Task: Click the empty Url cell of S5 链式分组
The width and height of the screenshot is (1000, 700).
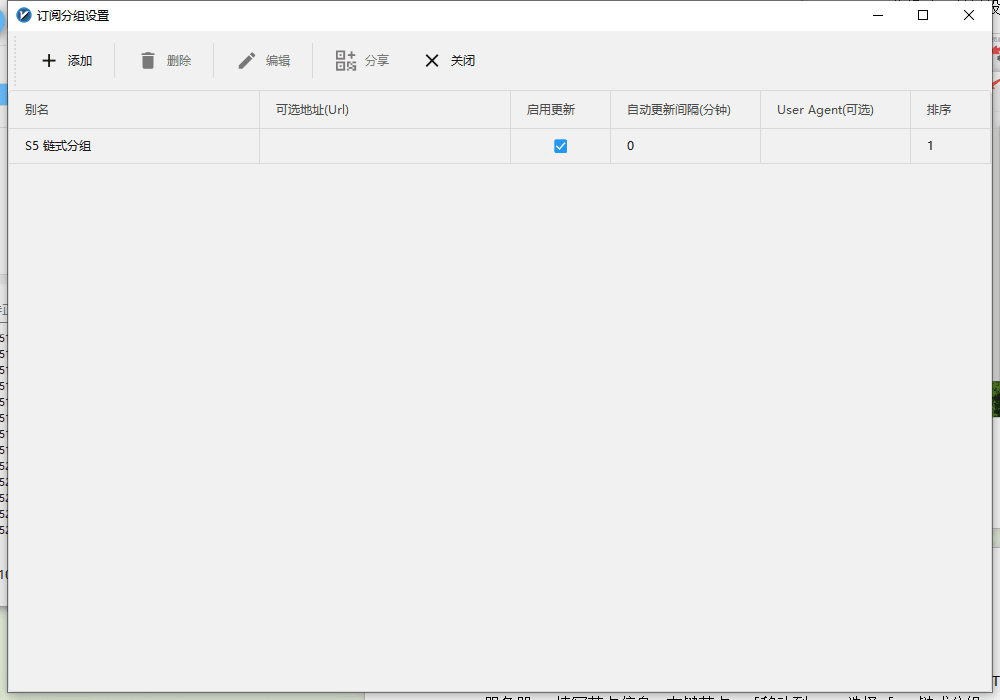Action: 384,146
